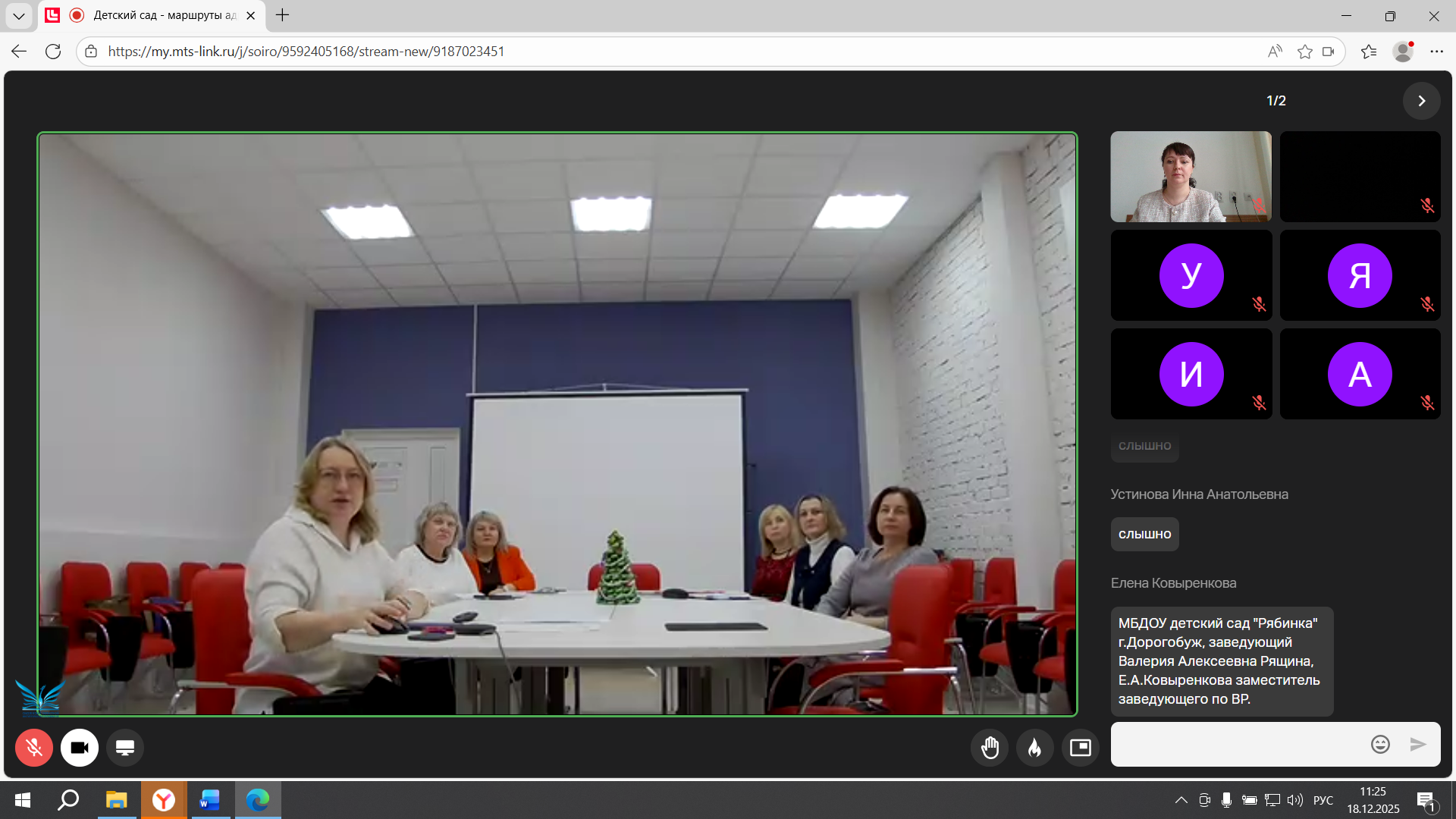Open the tab search dropdown arrow
The width and height of the screenshot is (1456, 819).
tap(19, 15)
